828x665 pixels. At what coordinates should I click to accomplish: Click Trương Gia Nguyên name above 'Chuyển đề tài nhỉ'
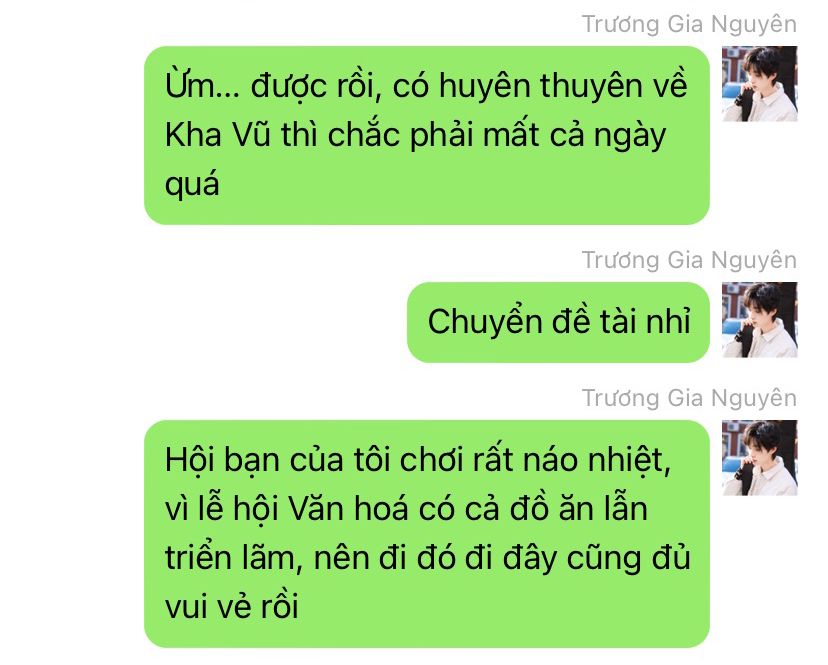click(x=689, y=260)
